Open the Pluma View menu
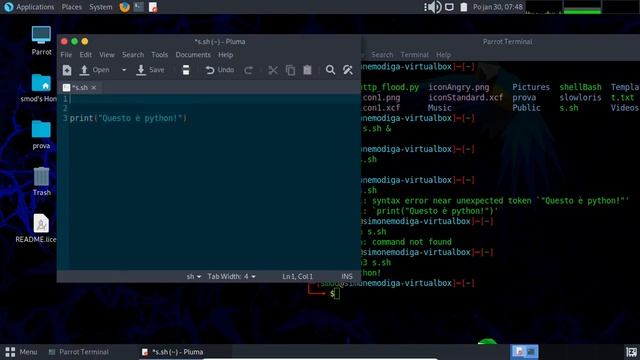 (x=107, y=55)
